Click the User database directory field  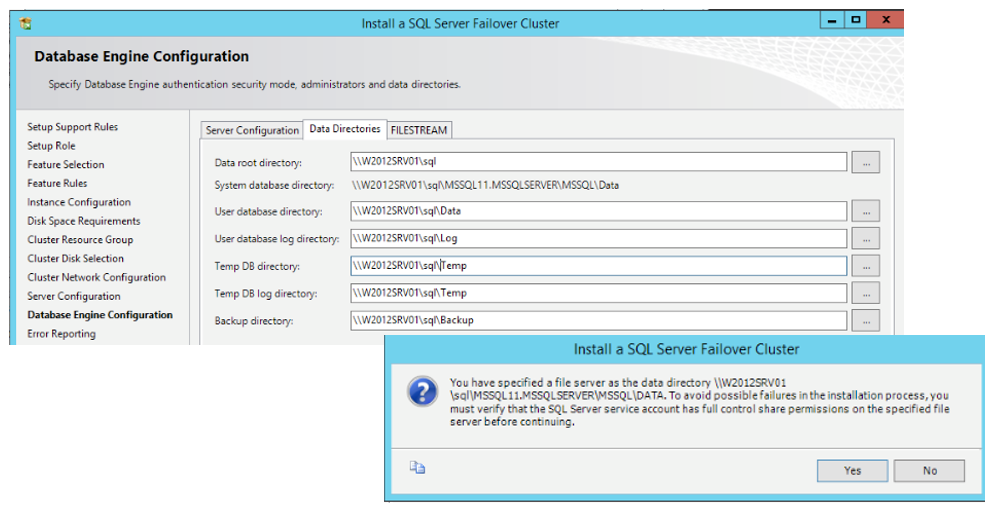click(x=598, y=211)
